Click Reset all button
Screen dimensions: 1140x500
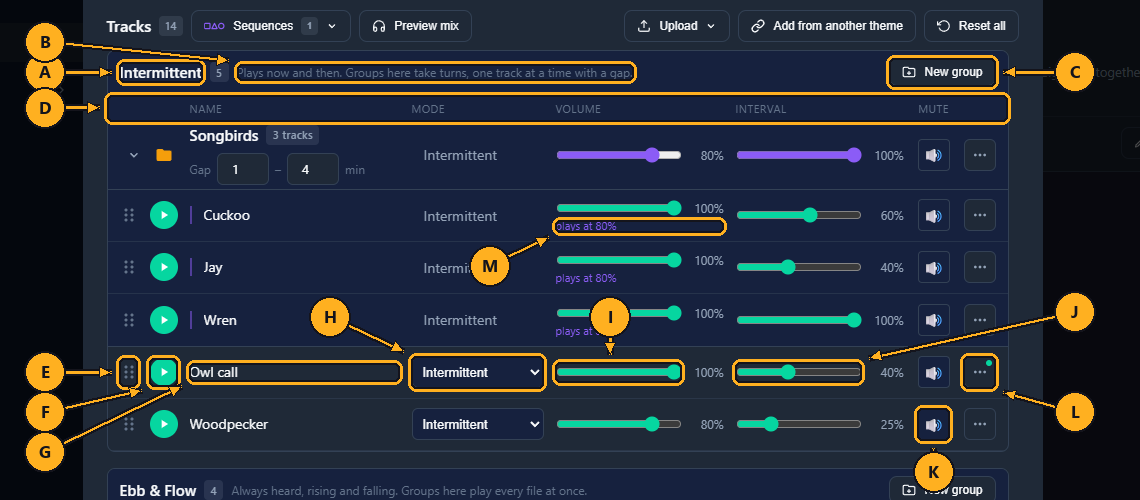(x=971, y=26)
